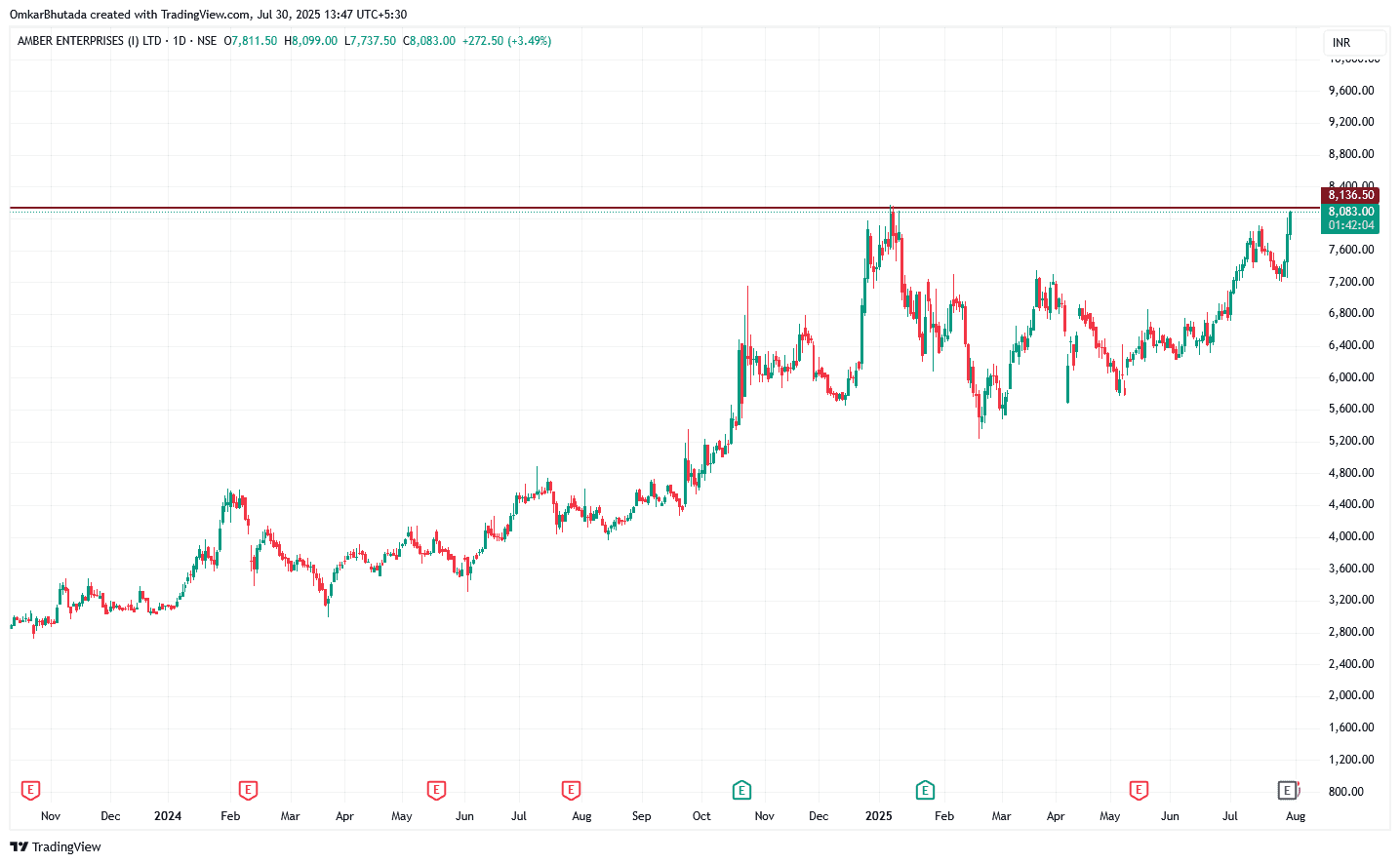1400x864 pixels.
Task: Click the open value O7,811.50
Action: [x=251, y=41]
